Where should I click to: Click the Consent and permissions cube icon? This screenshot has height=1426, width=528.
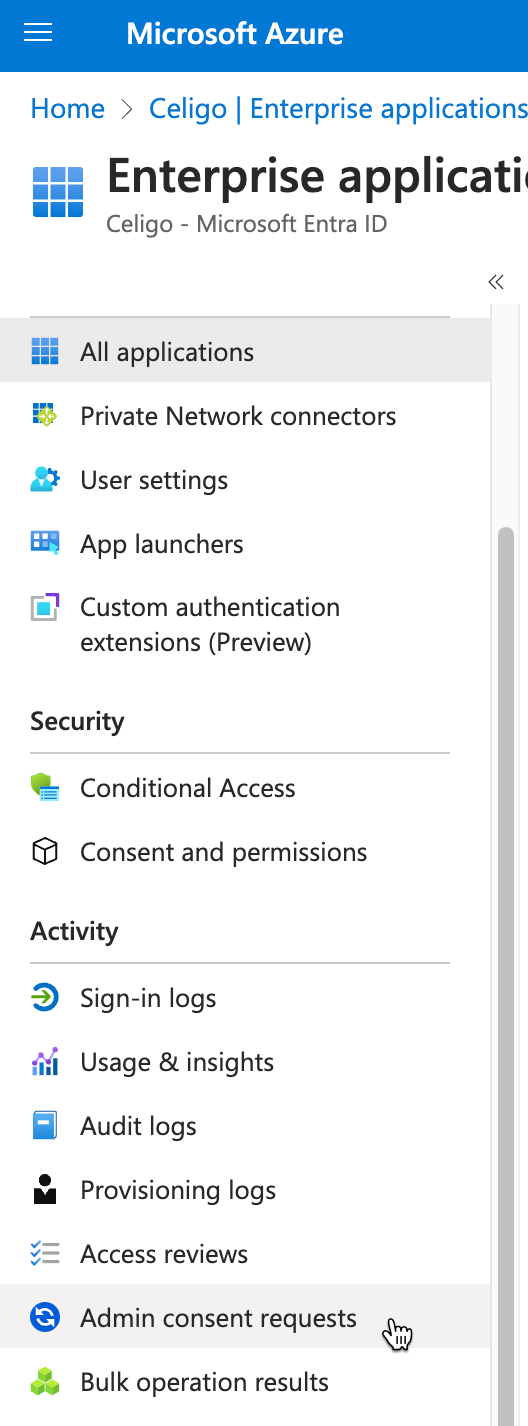click(x=45, y=852)
